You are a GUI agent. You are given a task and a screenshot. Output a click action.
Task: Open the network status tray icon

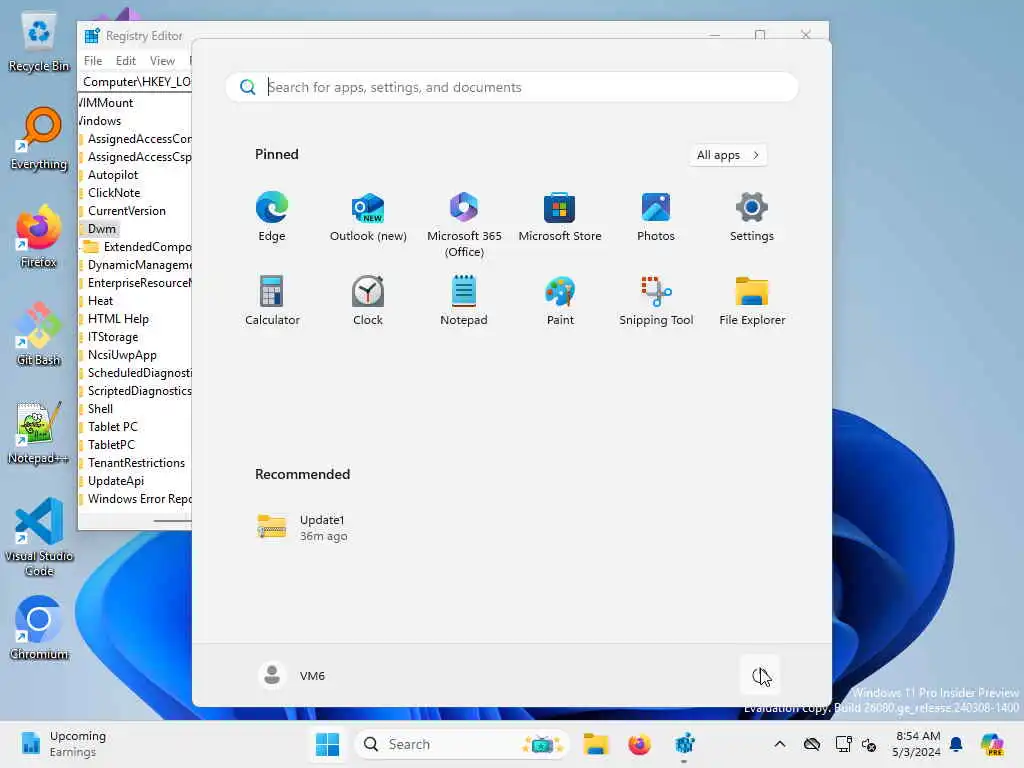[x=843, y=744]
